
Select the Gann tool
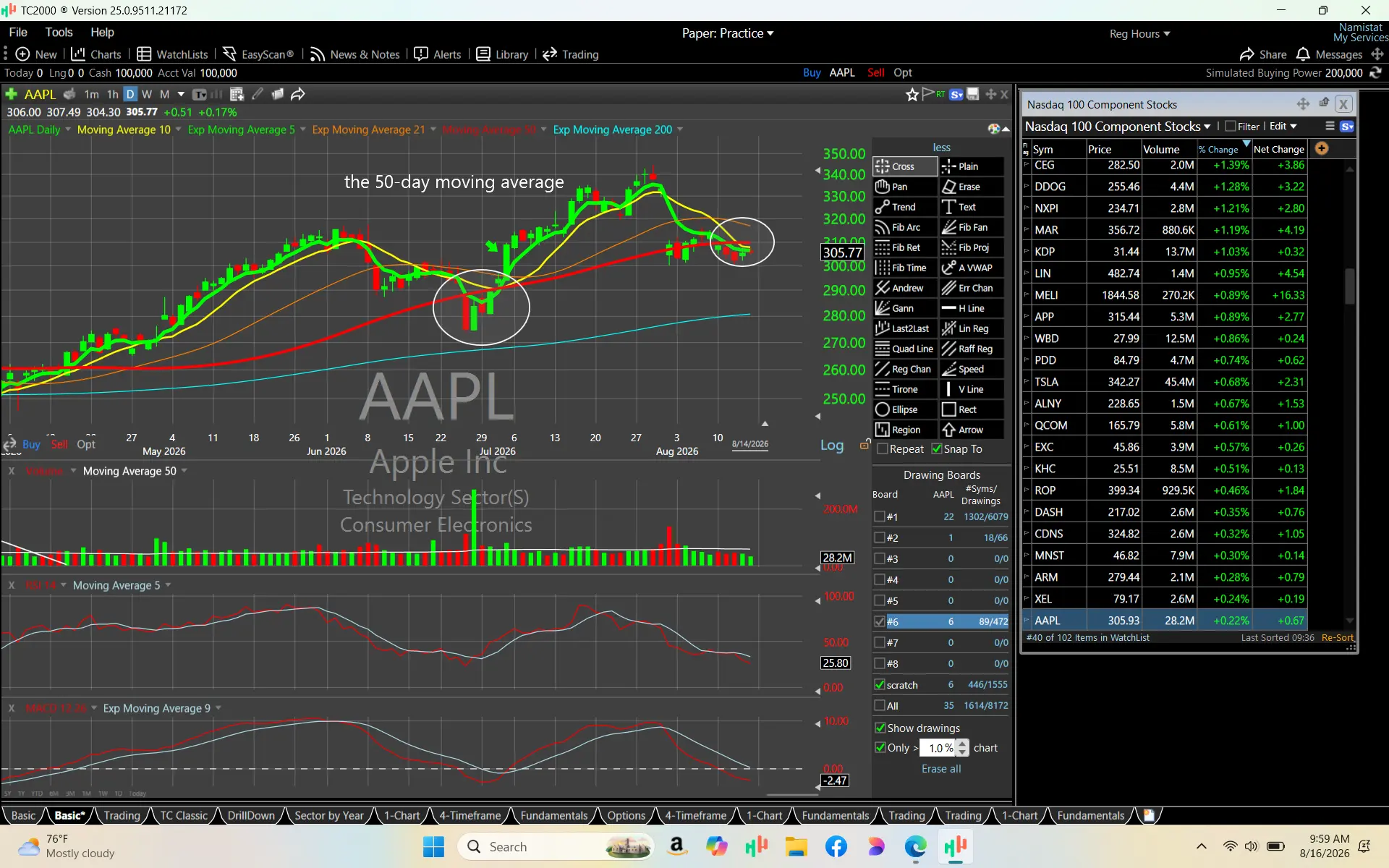[905, 308]
